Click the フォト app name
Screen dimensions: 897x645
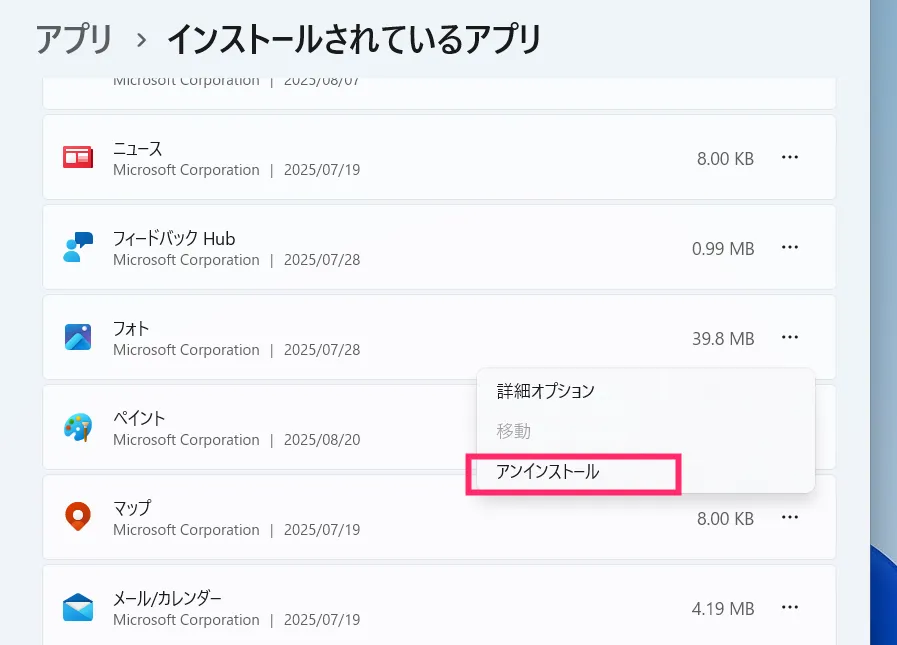click(131, 329)
